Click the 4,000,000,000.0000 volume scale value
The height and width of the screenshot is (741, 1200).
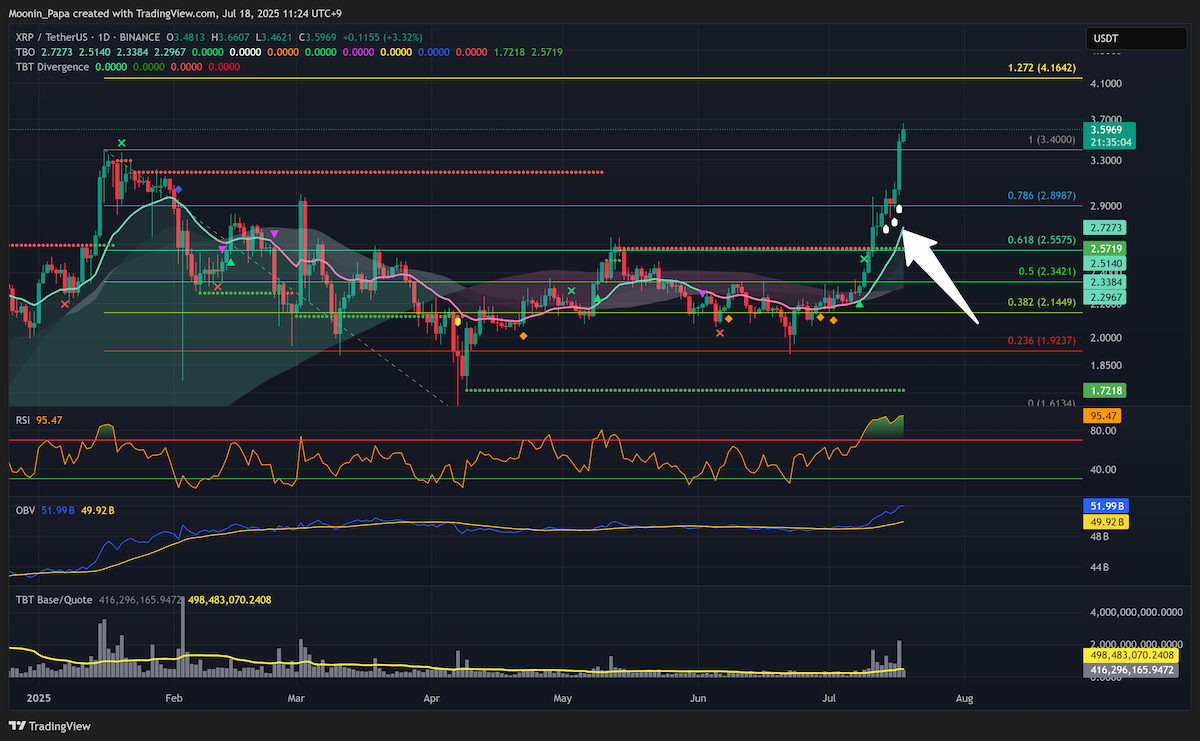(x=1135, y=611)
